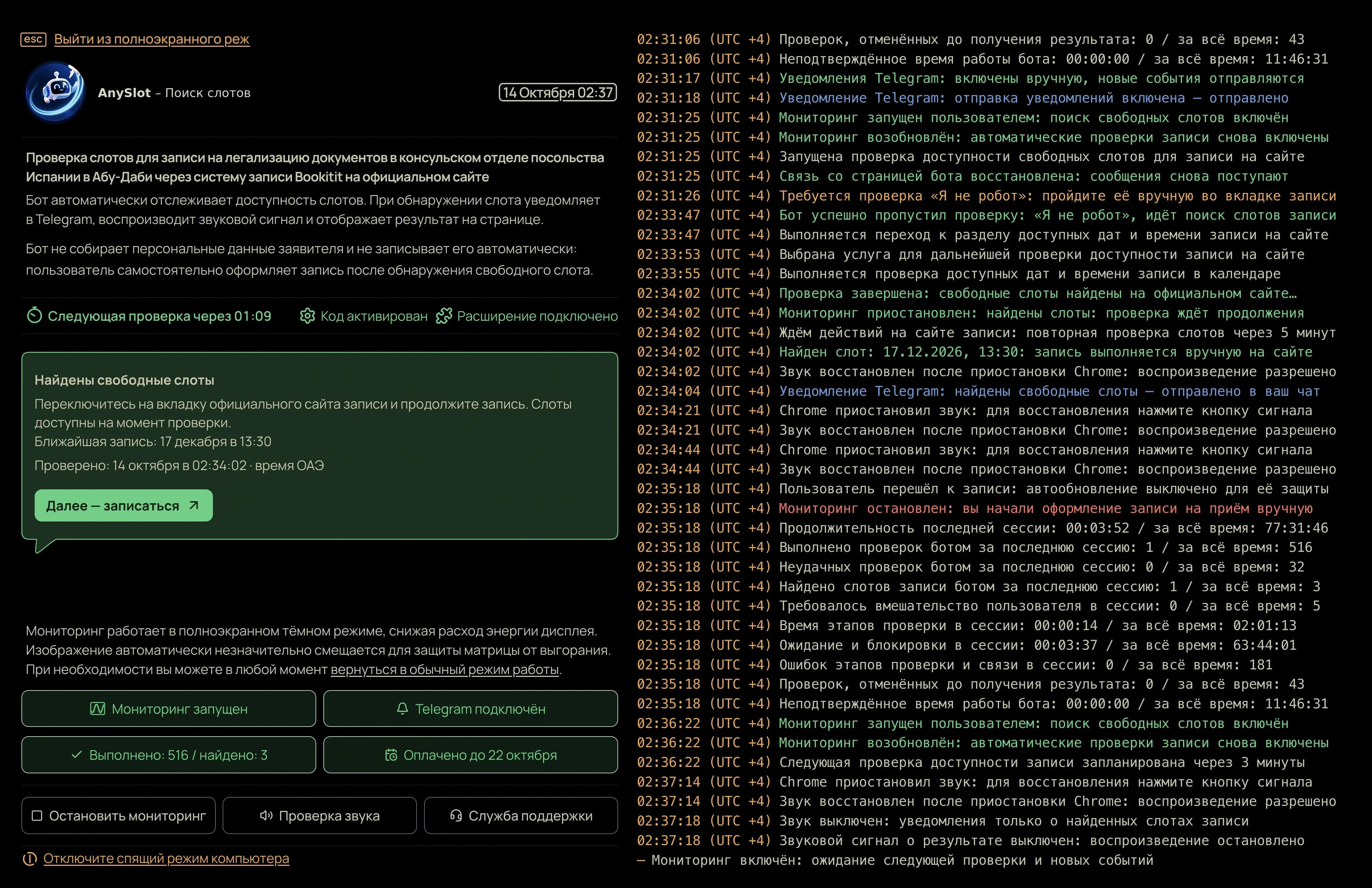This screenshot has width=1372, height=888.
Task: Click log line 'Уведомление Telegram: найдены свободные слоты'
Action: click(978, 391)
